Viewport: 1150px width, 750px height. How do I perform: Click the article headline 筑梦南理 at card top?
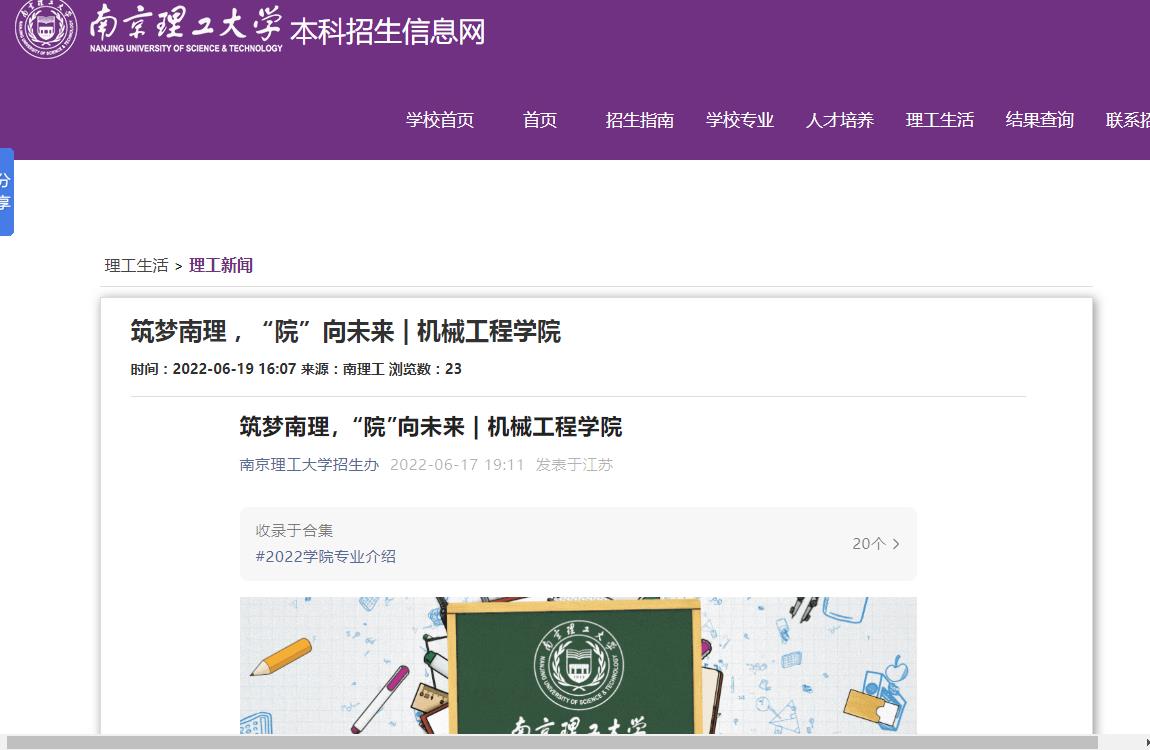345,331
